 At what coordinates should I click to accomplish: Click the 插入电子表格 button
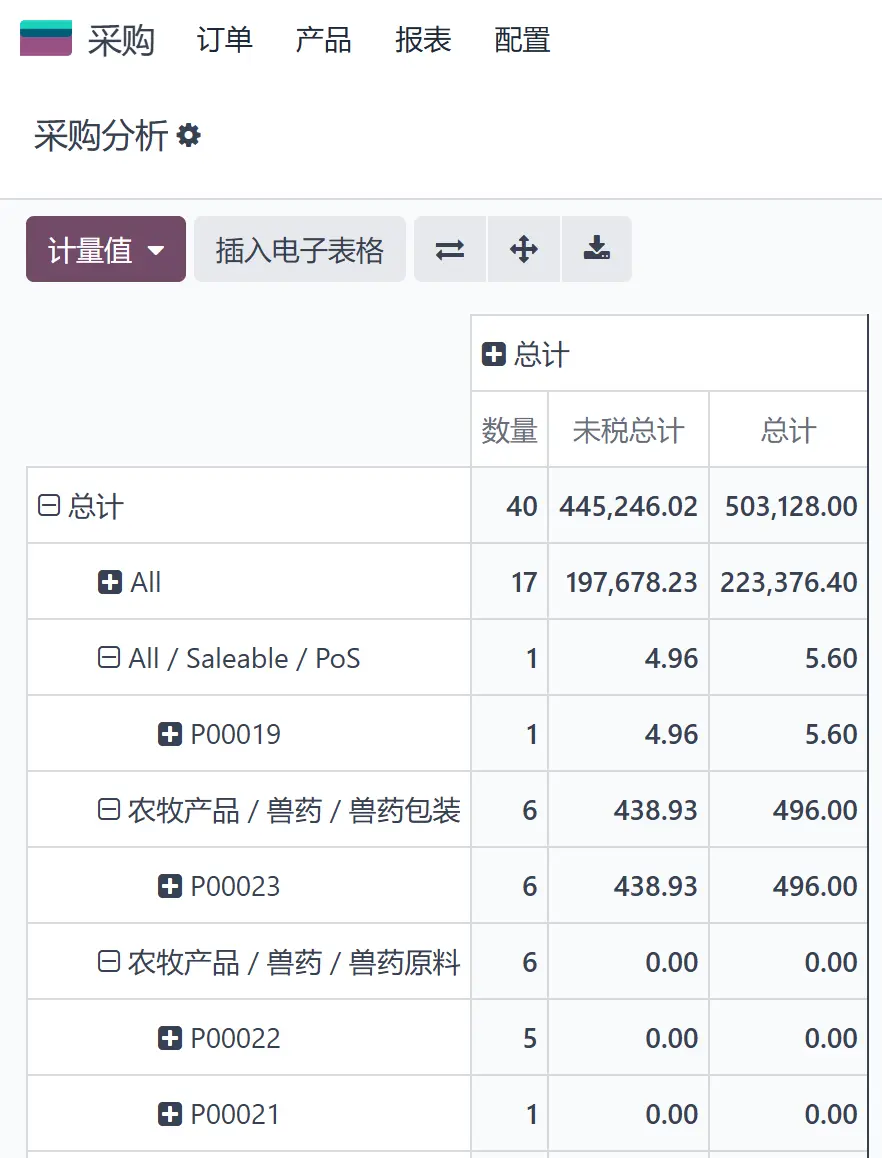[300, 250]
